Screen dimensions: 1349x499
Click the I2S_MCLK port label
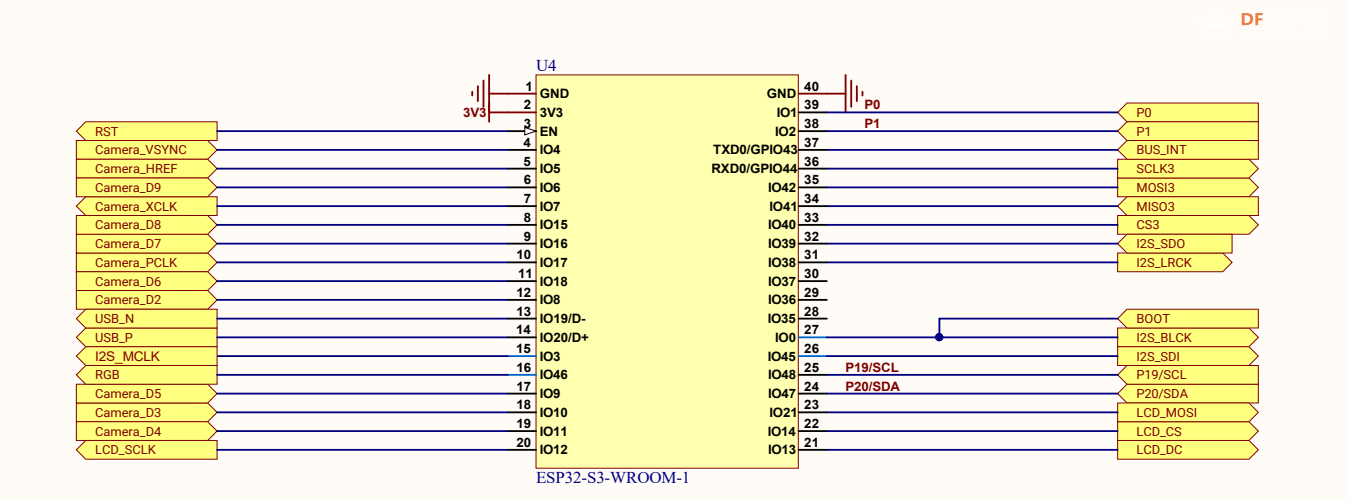(147, 356)
